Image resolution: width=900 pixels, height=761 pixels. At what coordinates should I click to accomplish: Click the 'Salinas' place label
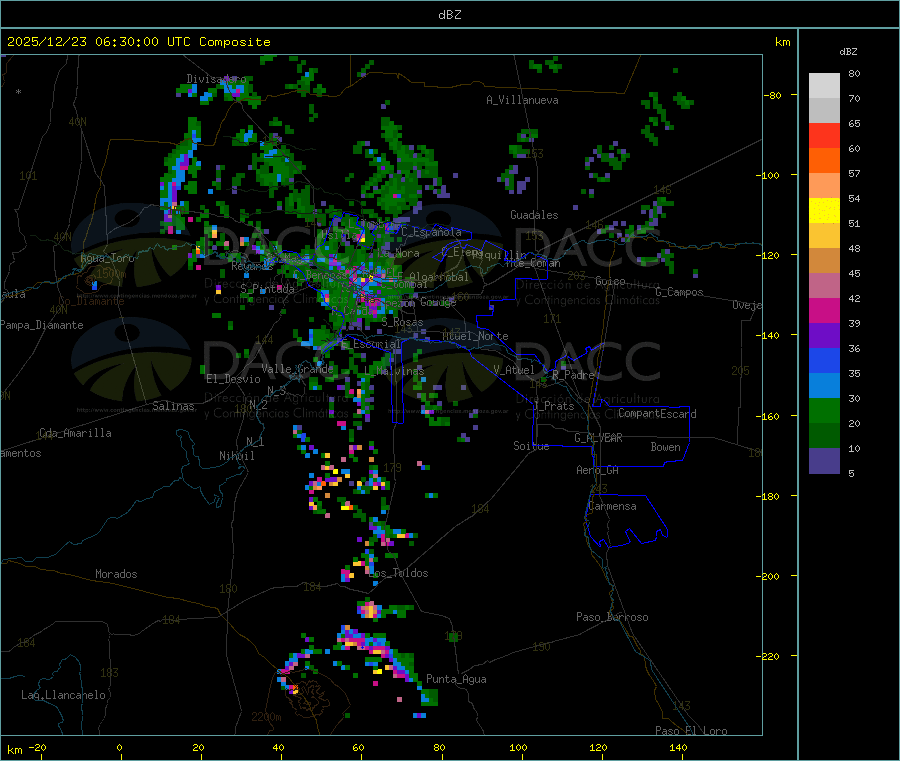click(x=173, y=406)
